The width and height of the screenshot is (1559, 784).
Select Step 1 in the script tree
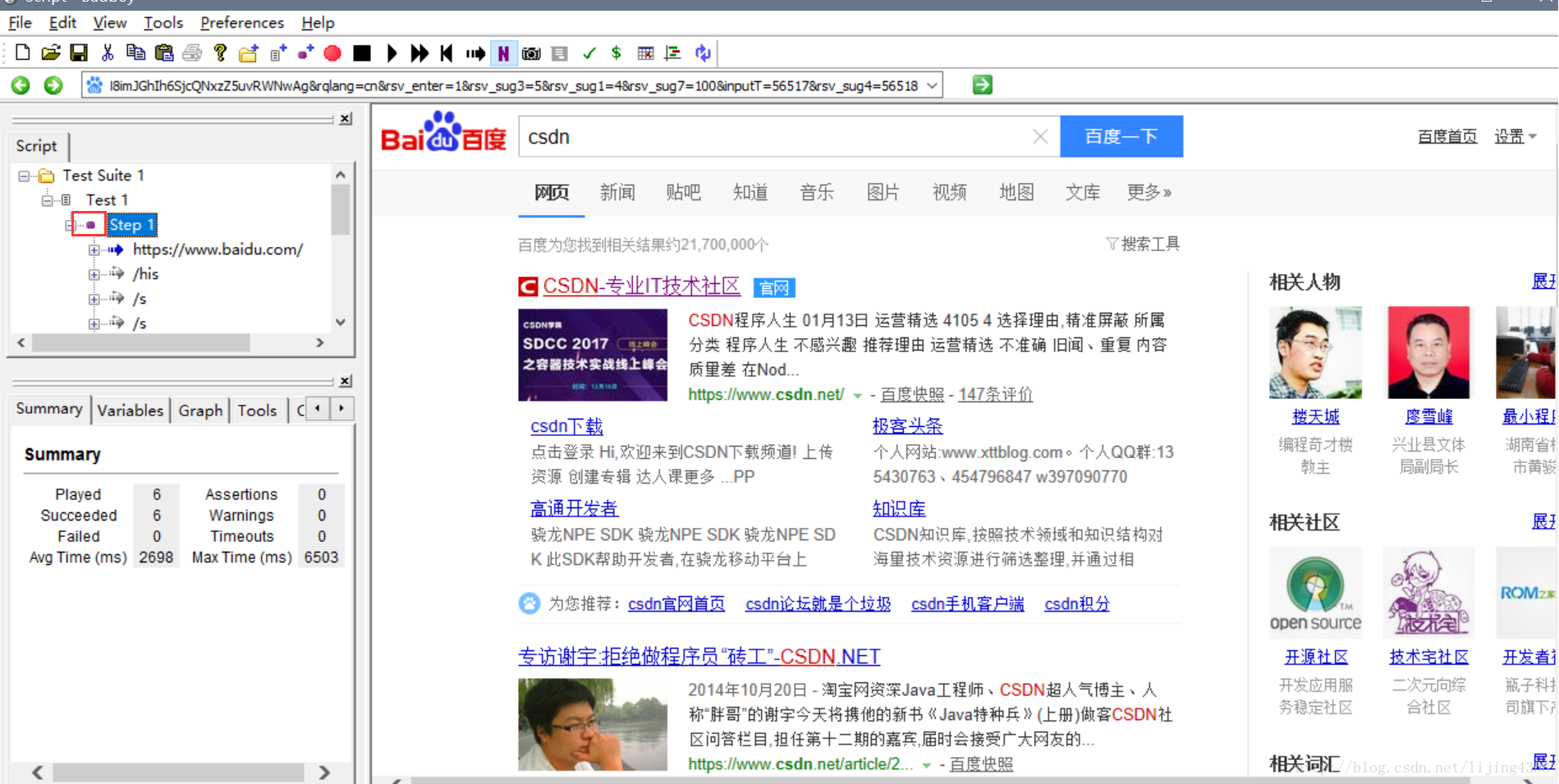coord(131,225)
